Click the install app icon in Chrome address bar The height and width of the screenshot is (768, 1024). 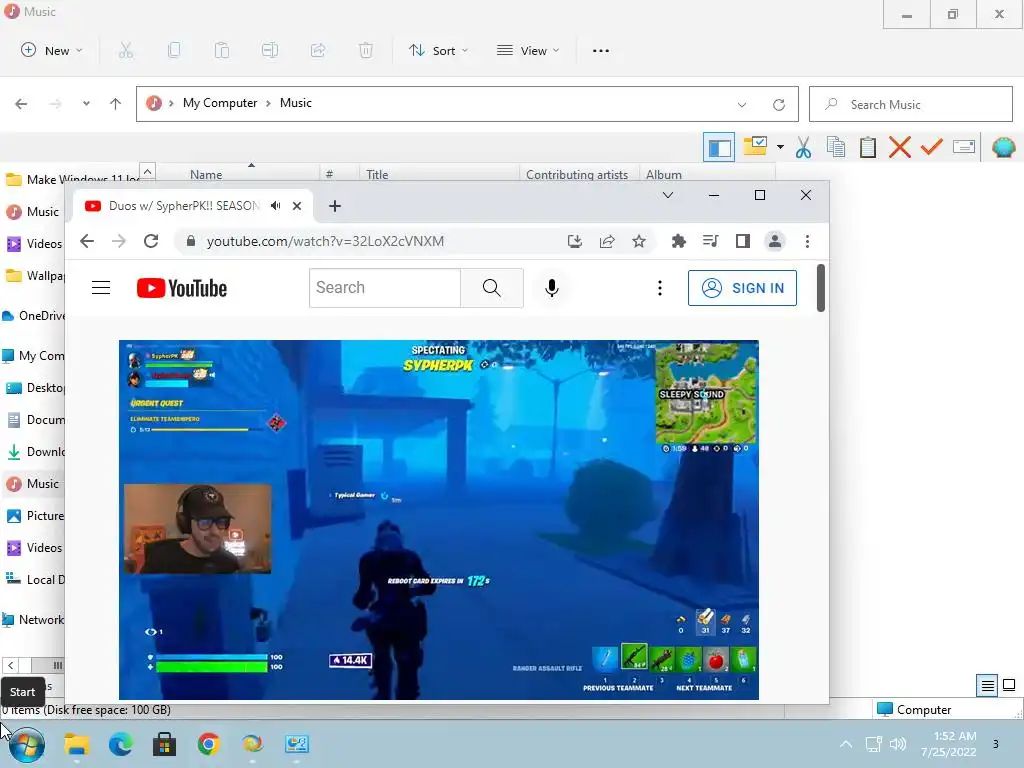[x=574, y=242]
